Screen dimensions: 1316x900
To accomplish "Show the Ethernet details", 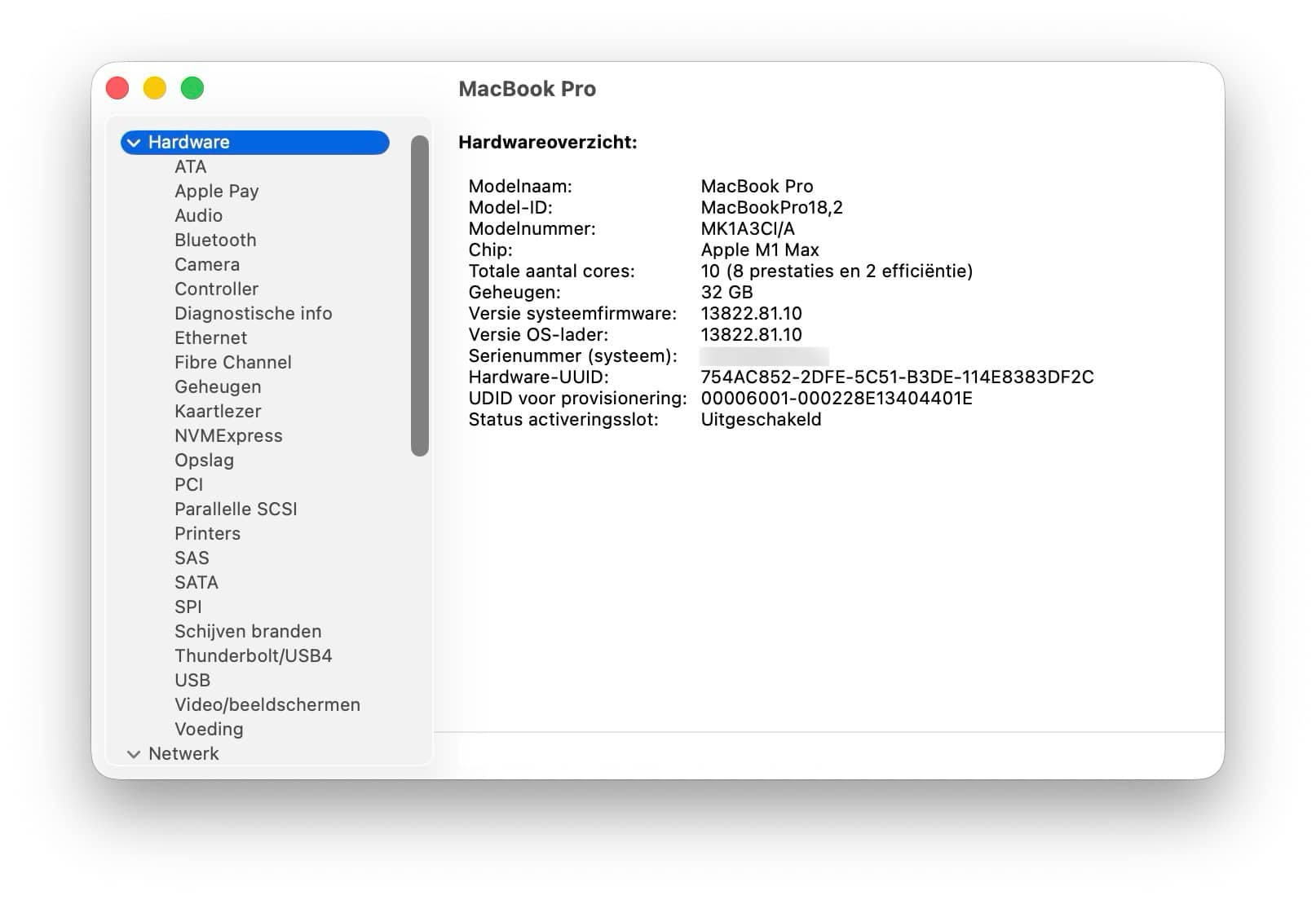I will [210, 337].
